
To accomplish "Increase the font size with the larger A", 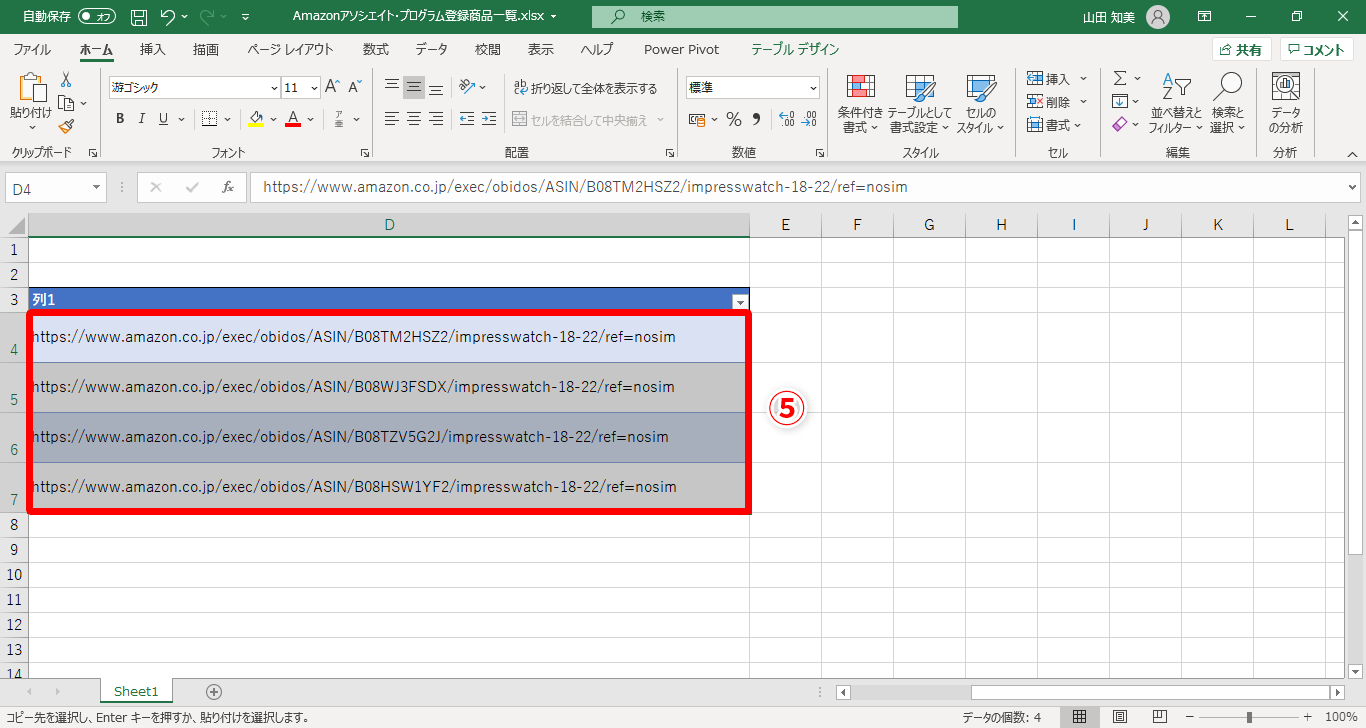I will [x=333, y=87].
